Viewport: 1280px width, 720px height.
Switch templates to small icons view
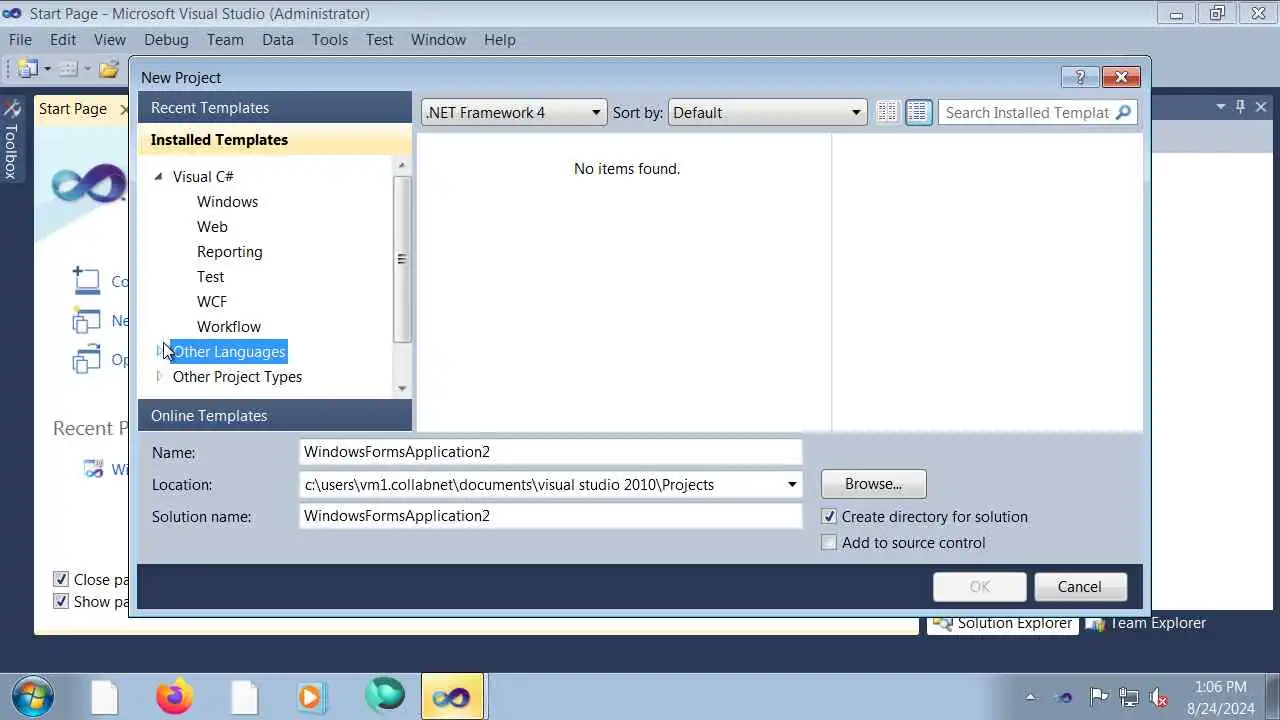coord(887,112)
